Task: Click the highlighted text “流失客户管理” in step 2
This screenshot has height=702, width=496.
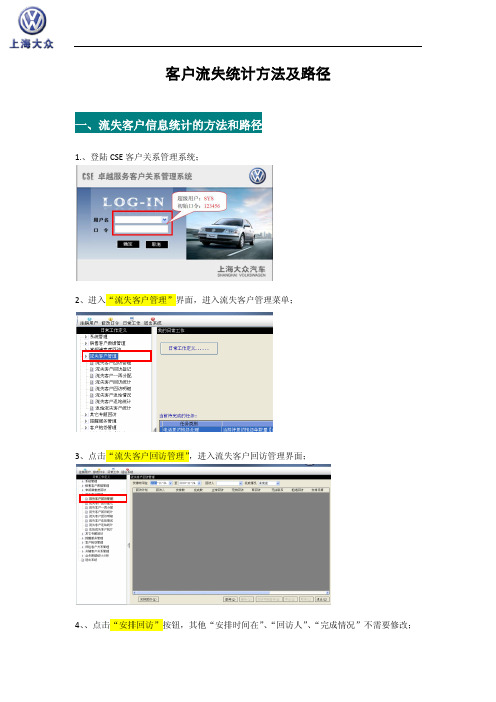Action: click(x=141, y=300)
